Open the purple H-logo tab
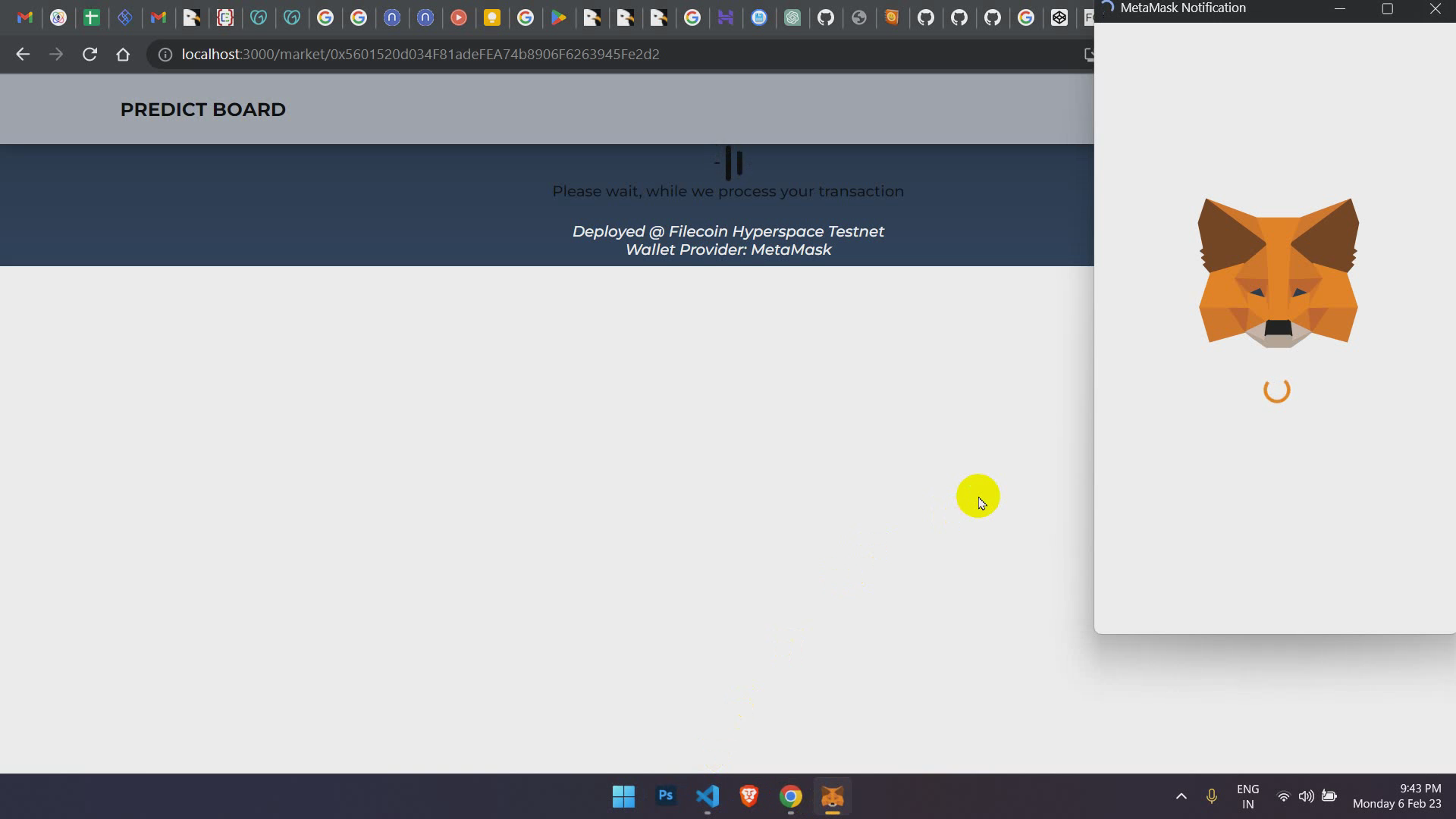Viewport: 1456px width, 819px height. 726,17
